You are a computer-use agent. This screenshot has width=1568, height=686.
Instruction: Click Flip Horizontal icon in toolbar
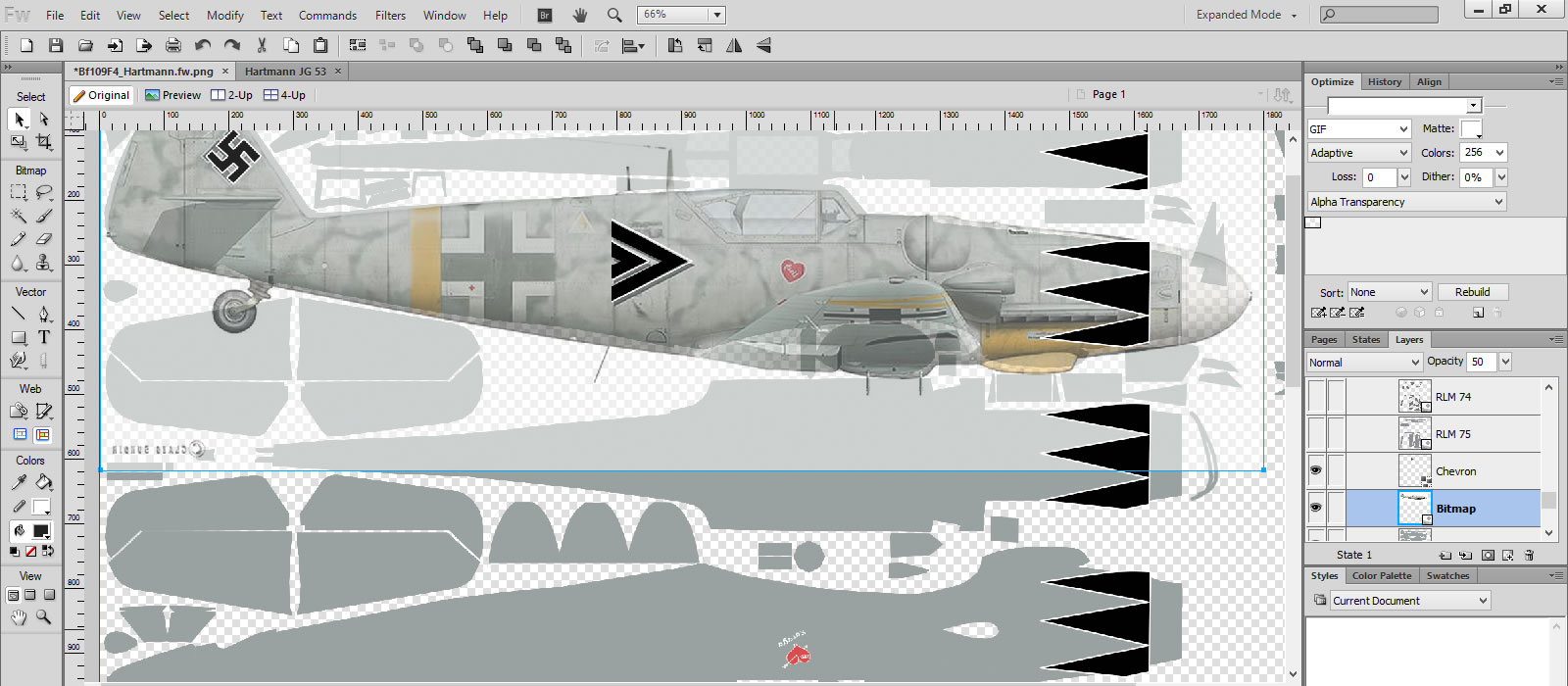coord(734,45)
